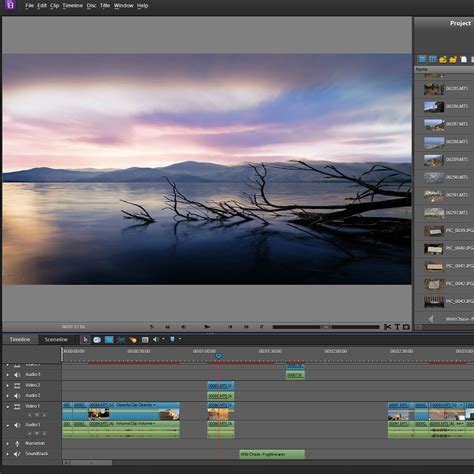474x474 pixels.
Task: Switch project panel to list view
Action: pyautogui.click(x=422, y=59)
